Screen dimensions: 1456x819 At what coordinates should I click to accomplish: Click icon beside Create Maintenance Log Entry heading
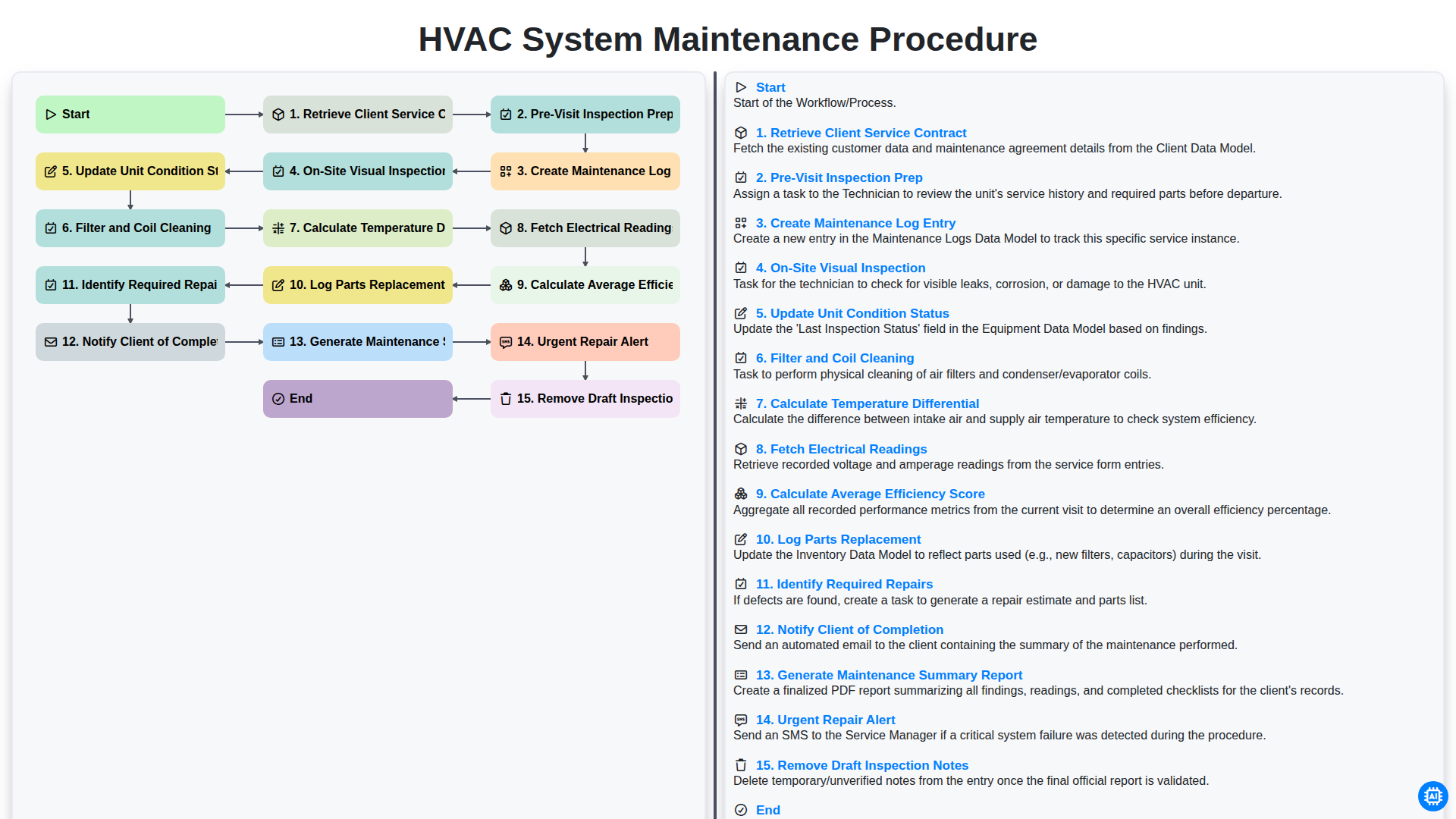coord(741,223)
